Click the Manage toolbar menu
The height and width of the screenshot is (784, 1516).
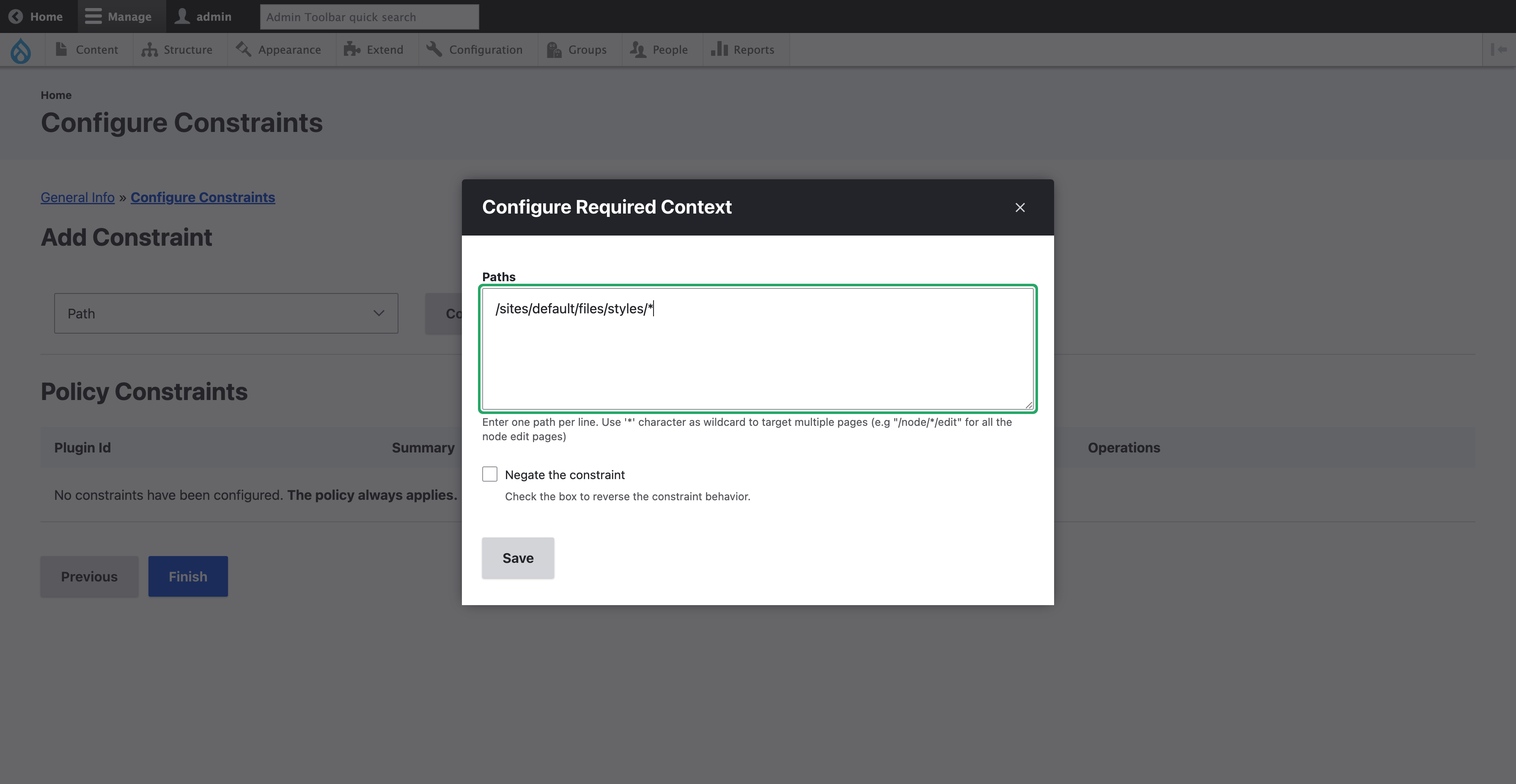point(120,16)
